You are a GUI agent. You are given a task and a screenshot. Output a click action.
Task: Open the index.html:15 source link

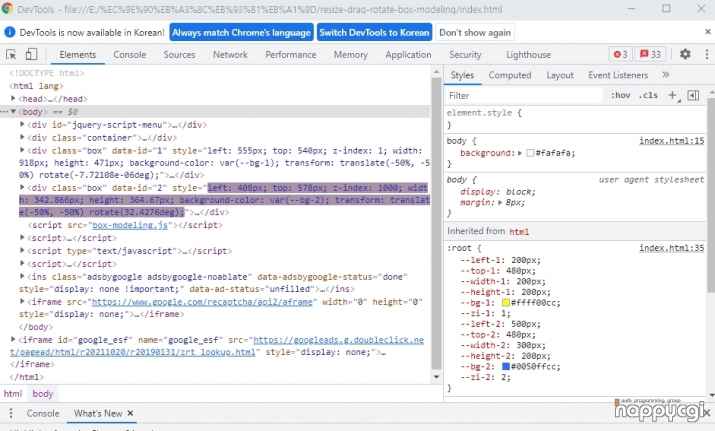[671, 140]
